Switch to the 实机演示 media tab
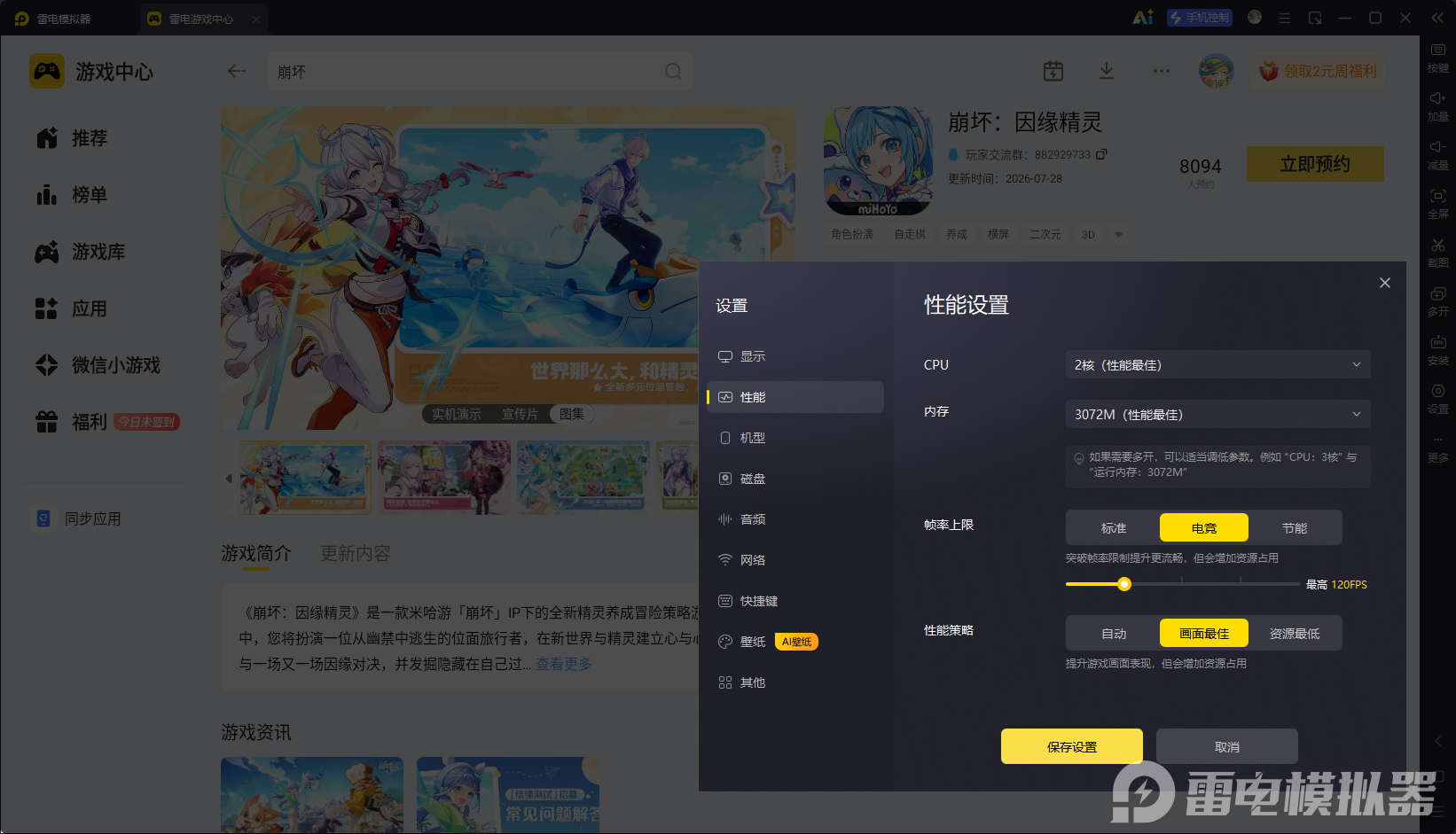The width and height of the screenshot is (1456, 834). (x=457, y=414)
